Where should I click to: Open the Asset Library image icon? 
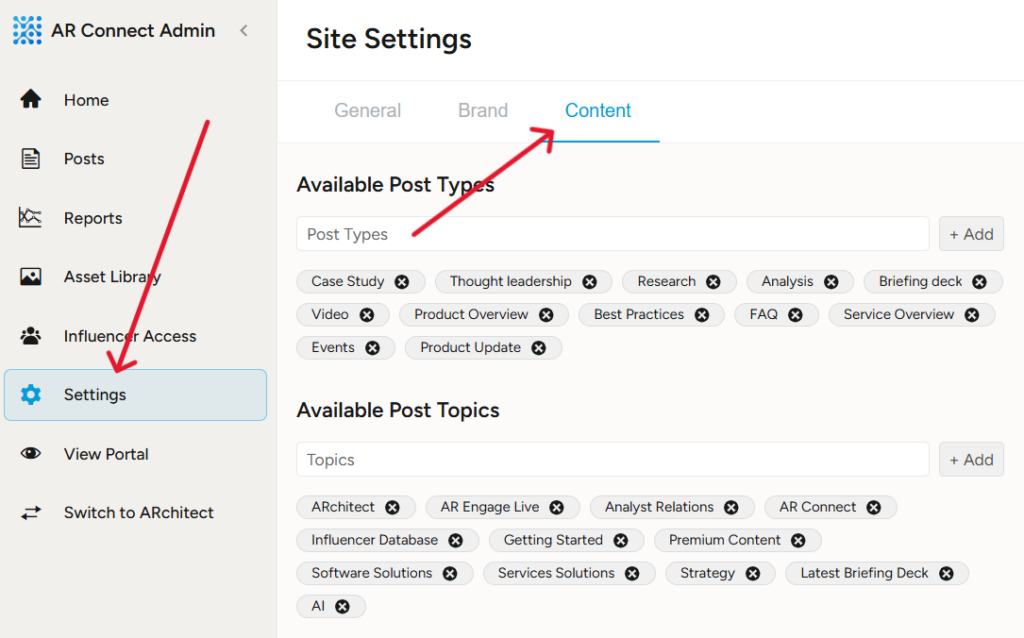(x=31, y=277)
